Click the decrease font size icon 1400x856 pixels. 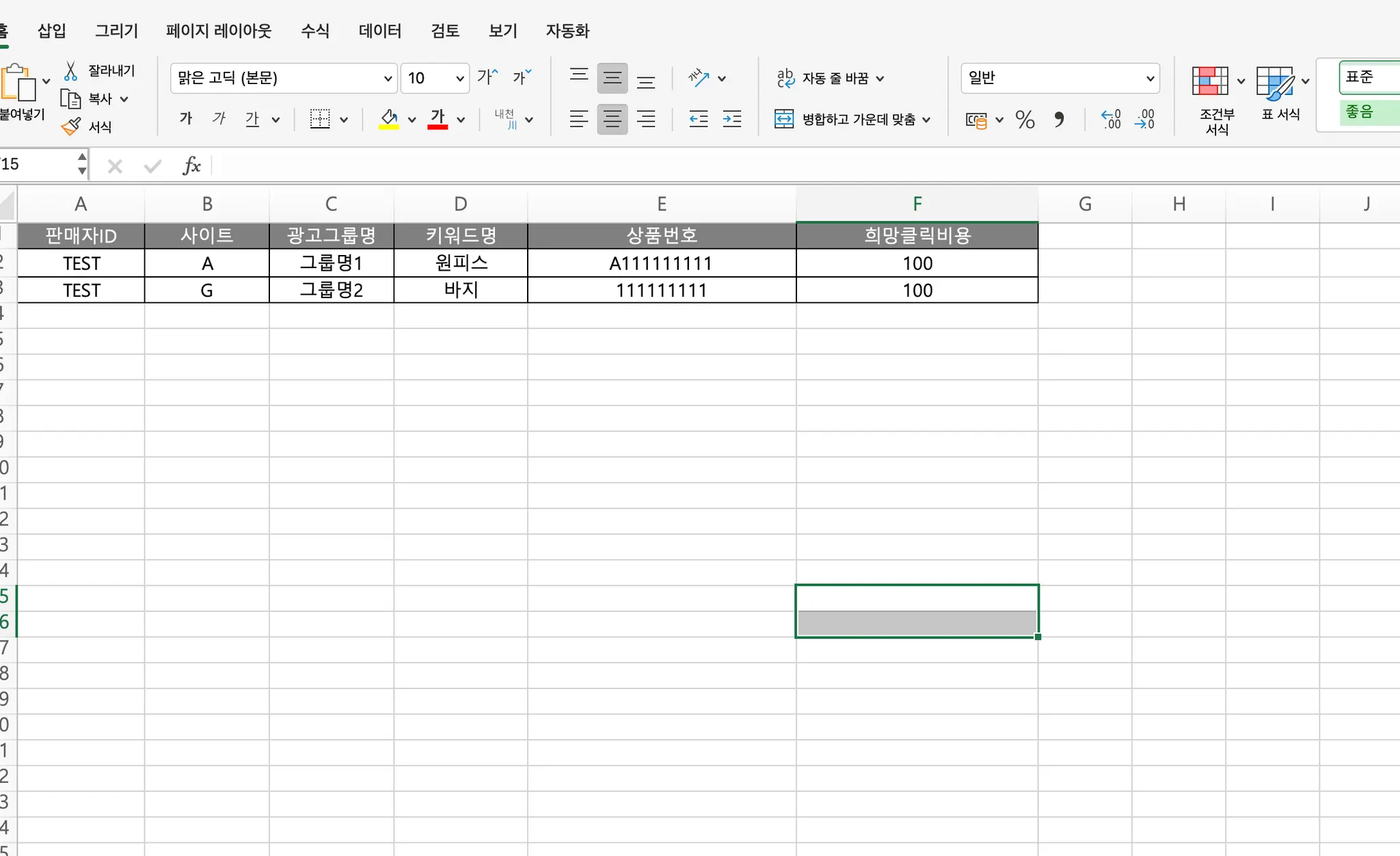(x=522, y=77)
